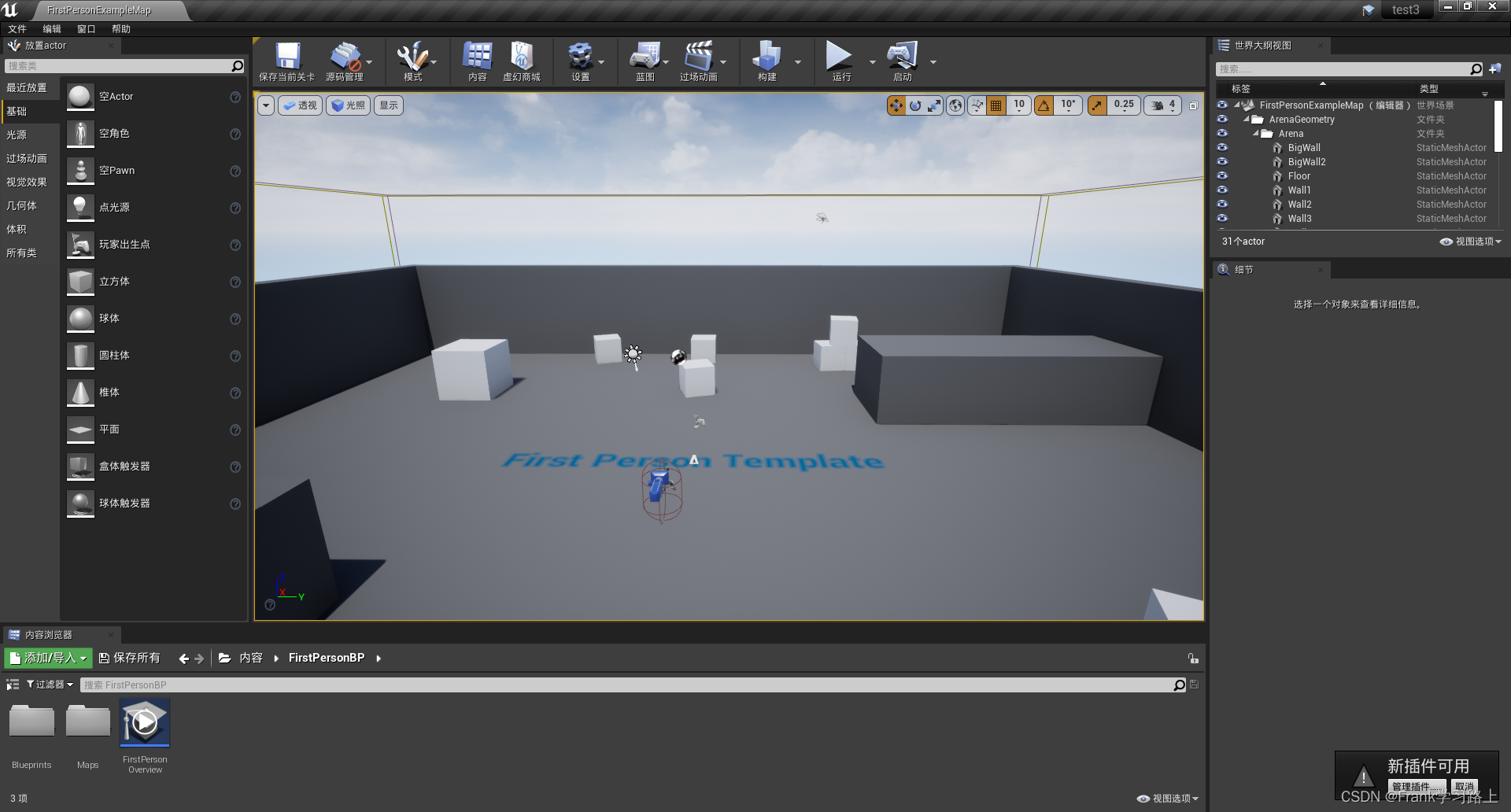Toggle rotation snapping triangle icon
The height and width of the screenshot is (812, 1511).
[x=1044, y=105]
